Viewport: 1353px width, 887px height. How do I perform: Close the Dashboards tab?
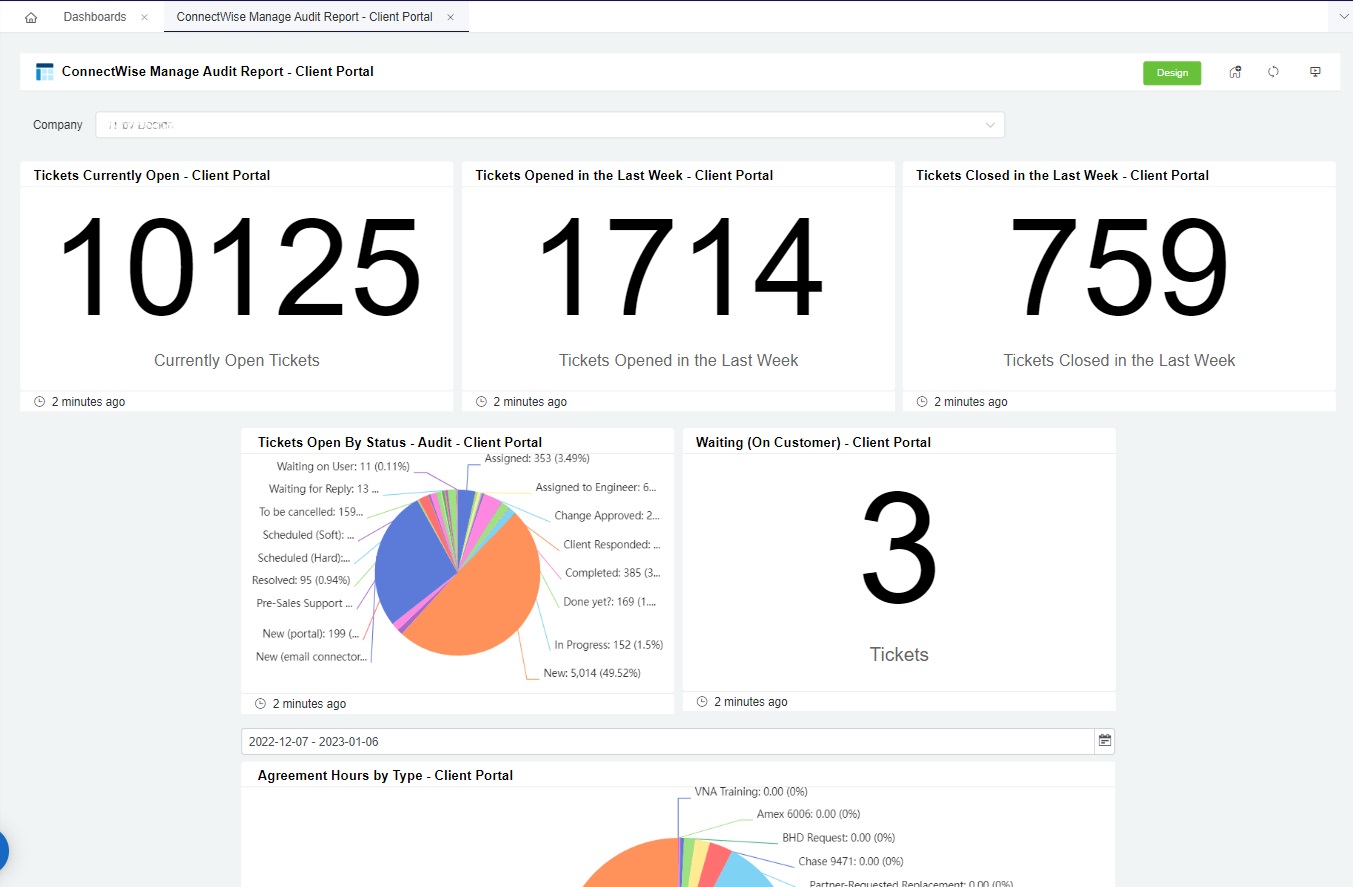tap(144, 18)
